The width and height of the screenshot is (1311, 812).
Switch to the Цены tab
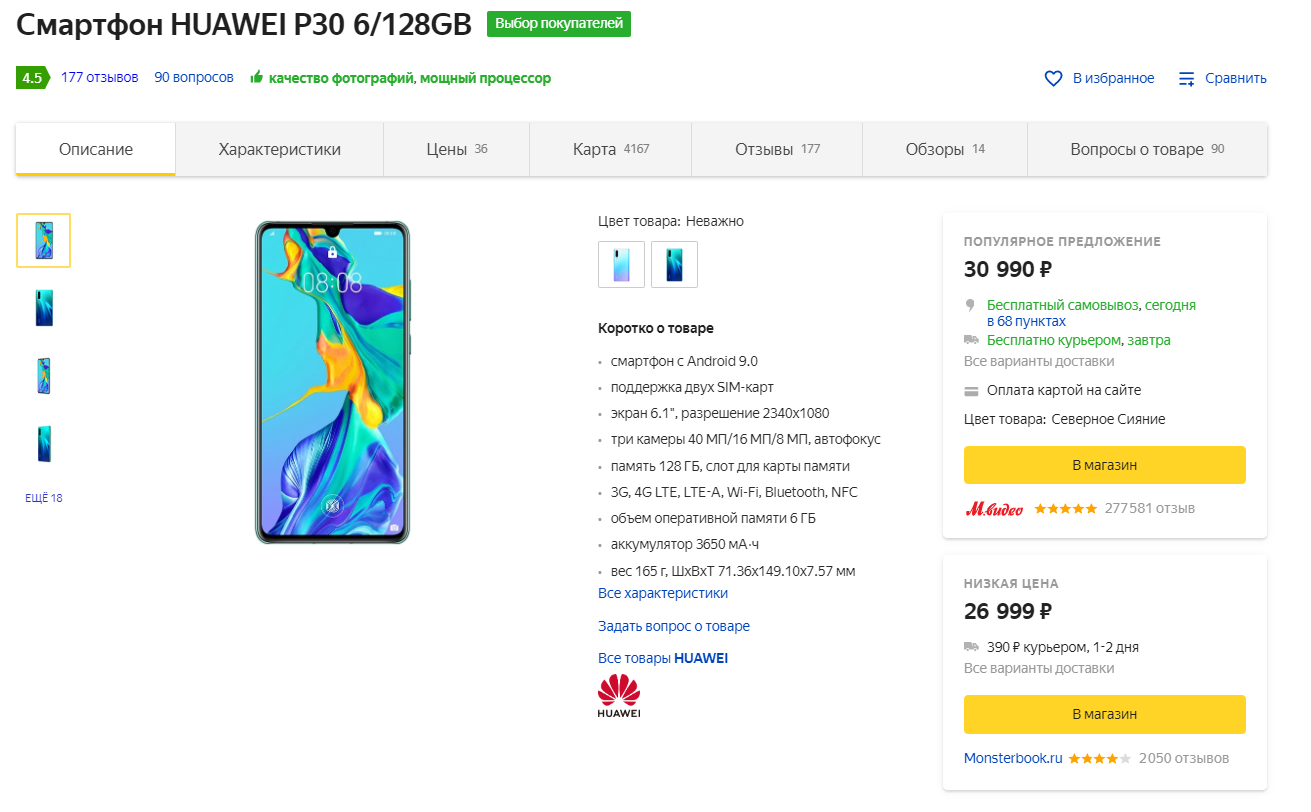456,149
